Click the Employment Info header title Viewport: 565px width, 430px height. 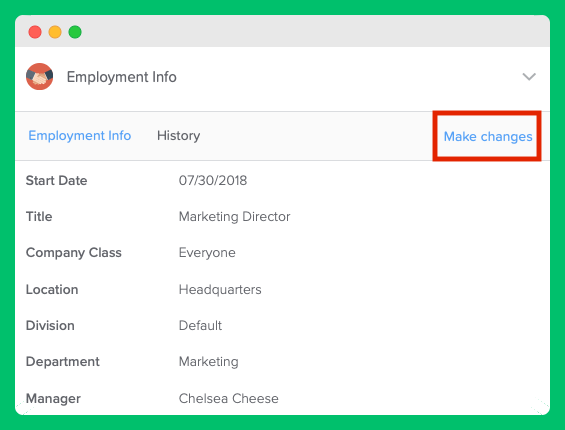tap(121, 77)
